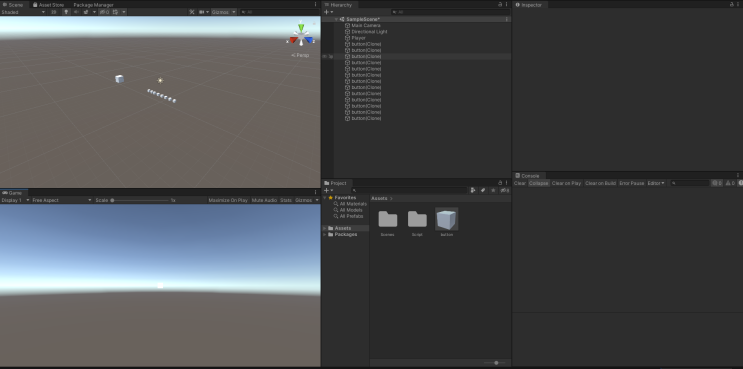Image resolution: width=743 pixels, height=369 pixels.
Task: Open Scene Gizmos dropdown arrow
Action: point(234,12)
